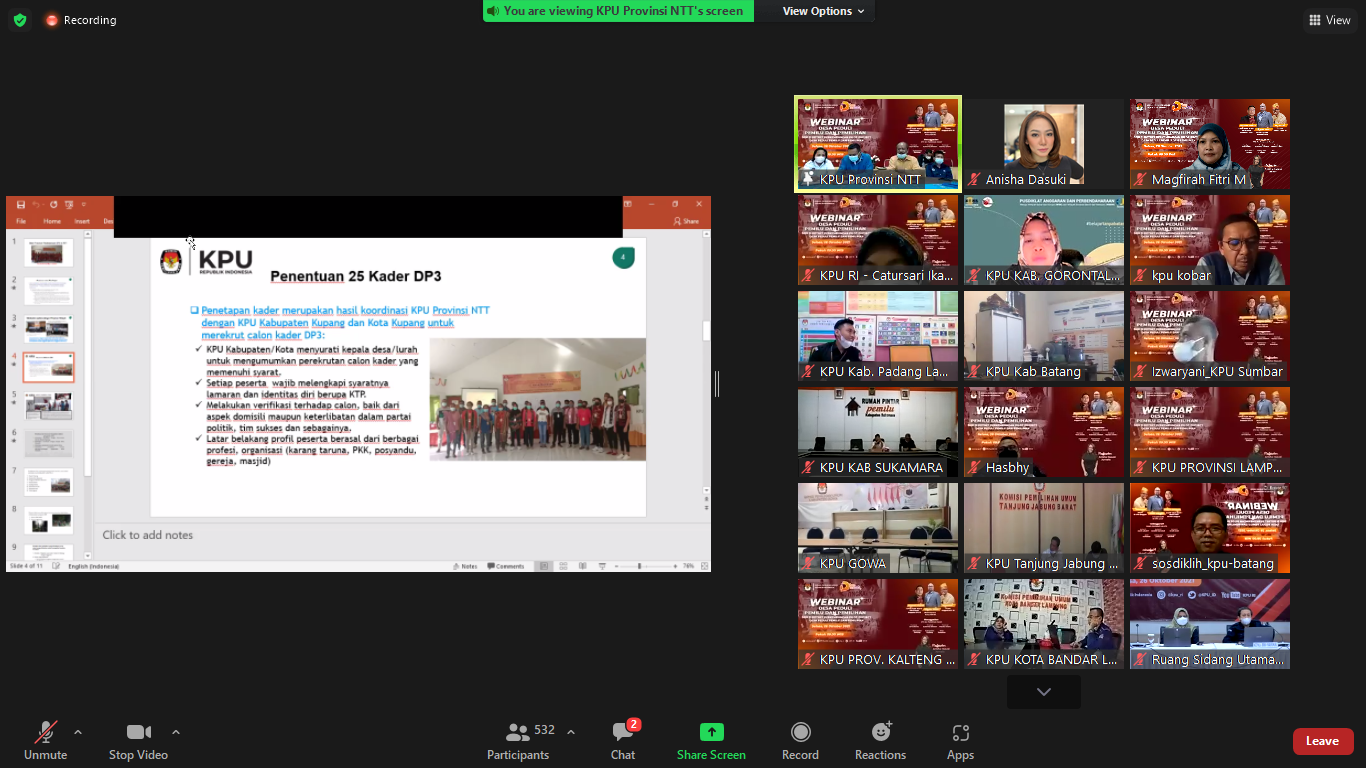
Task: Click the Recording indicator
Action: pyautogui.click(x=81, y=20)
